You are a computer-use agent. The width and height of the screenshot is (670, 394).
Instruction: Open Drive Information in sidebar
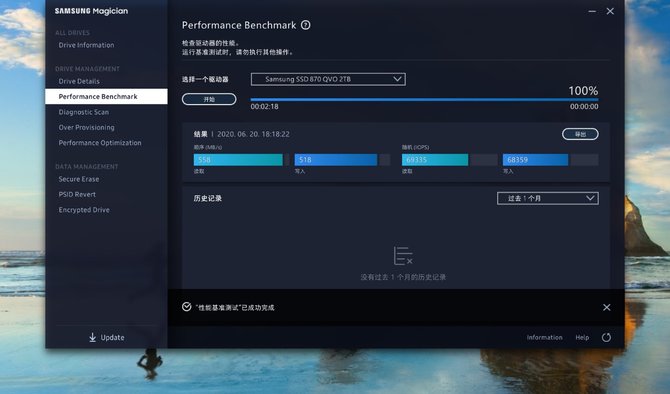(86, 45)
